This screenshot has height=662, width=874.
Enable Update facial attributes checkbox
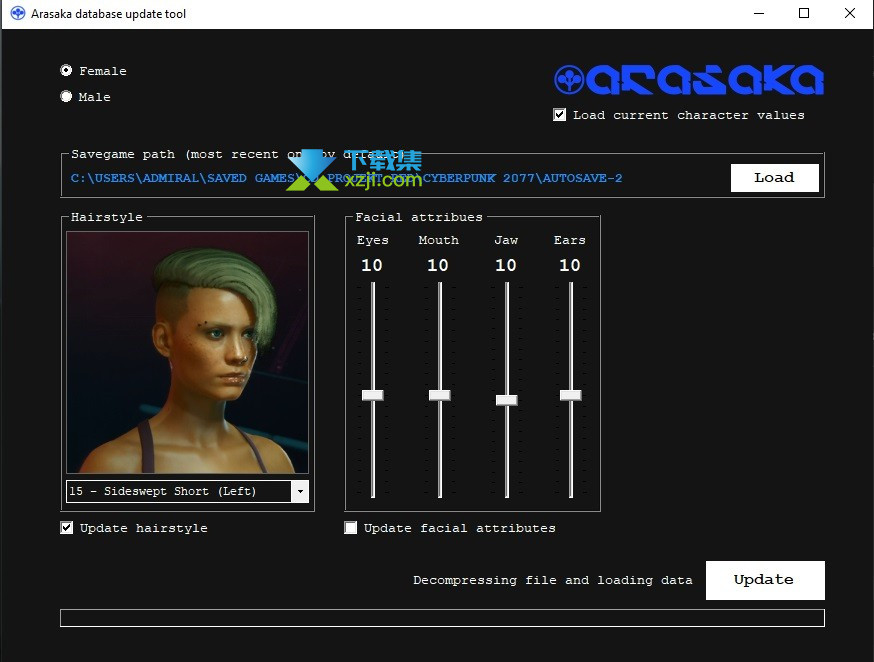(x=351, y=528)
